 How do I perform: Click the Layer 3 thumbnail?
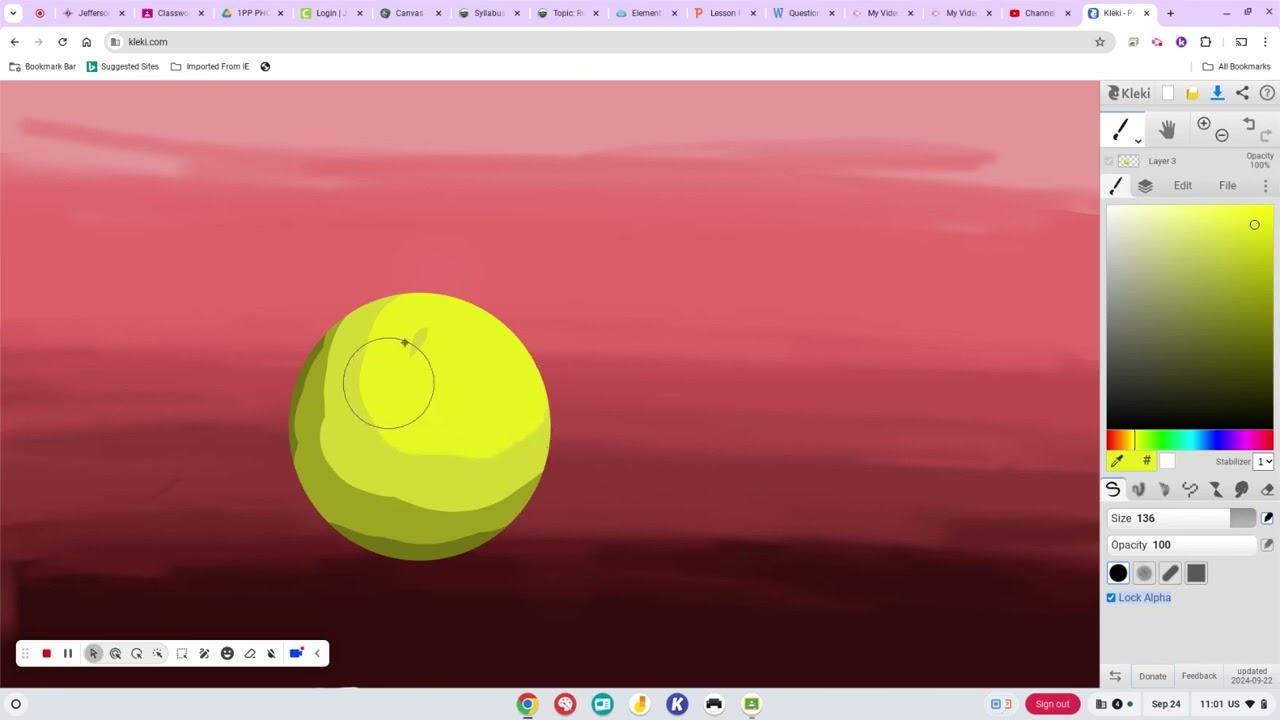(1129, 161)
